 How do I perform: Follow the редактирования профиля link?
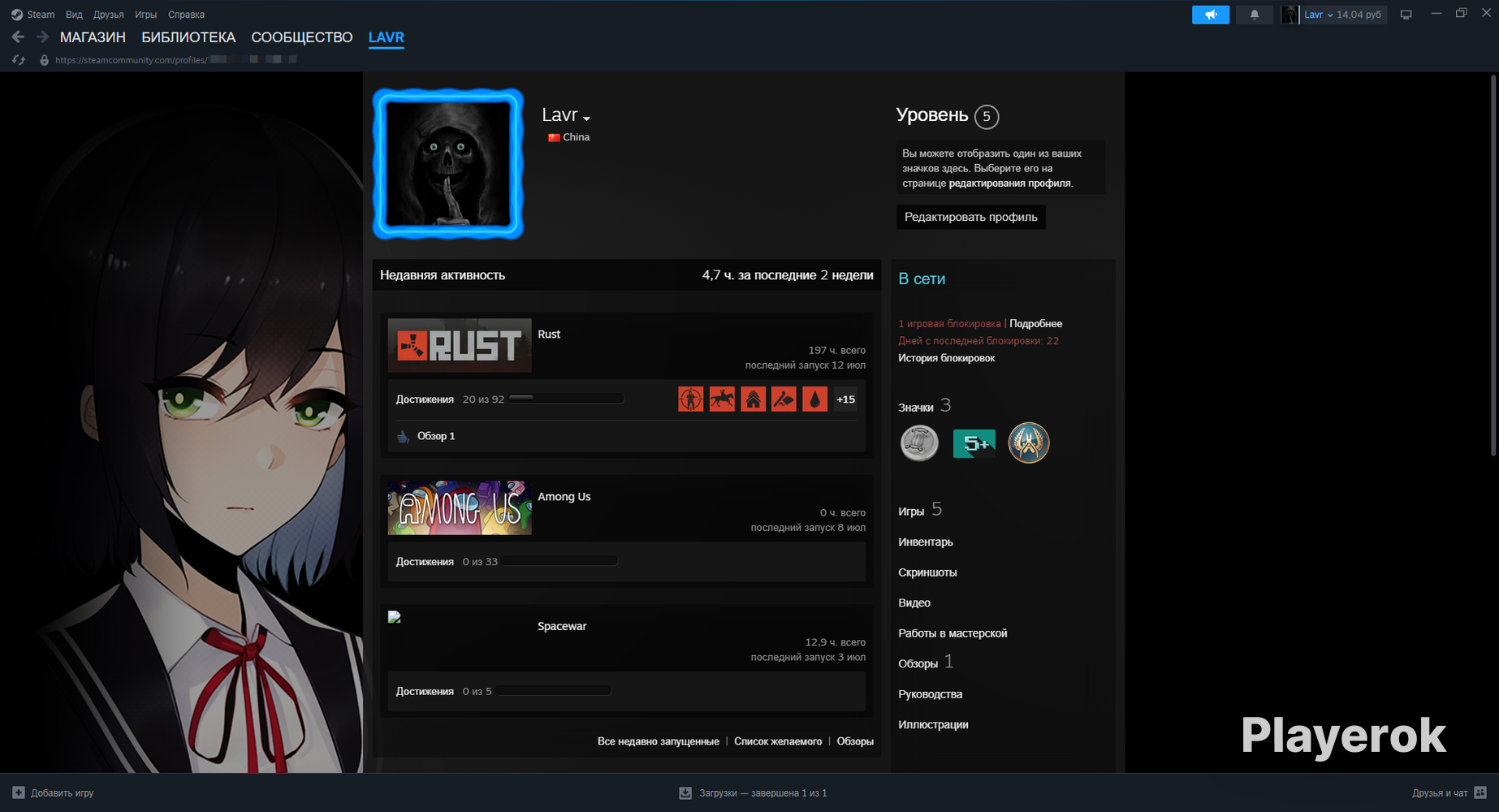(x=1010, y=184)
